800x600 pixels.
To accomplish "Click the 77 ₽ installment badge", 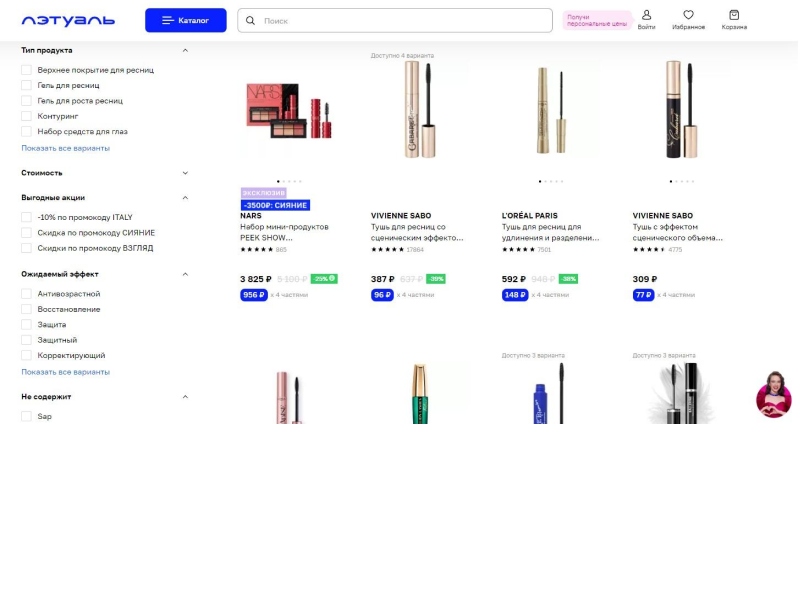I will pyautogui.click(x=643, y=295).
